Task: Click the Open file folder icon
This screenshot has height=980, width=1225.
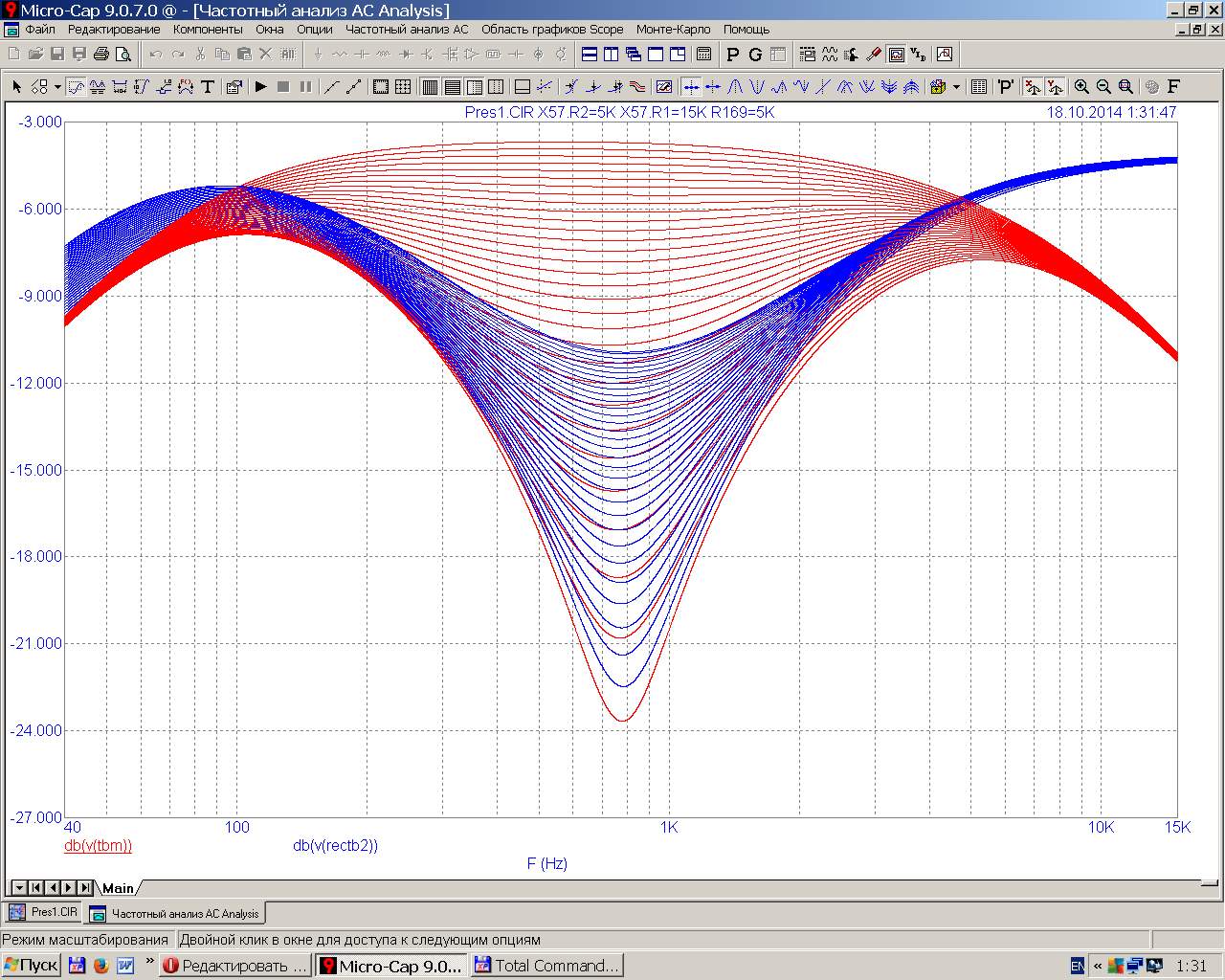Action: coord(35,55)
